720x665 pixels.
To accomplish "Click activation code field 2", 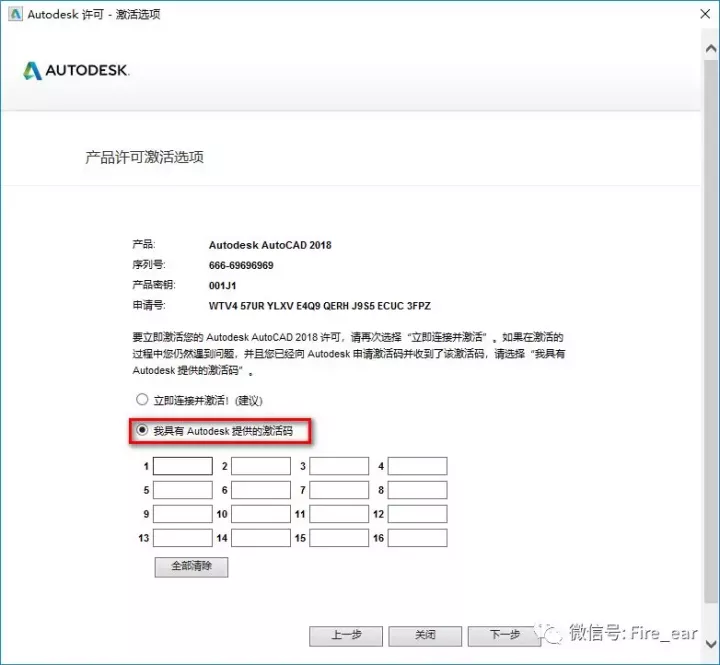I will 260,466.
